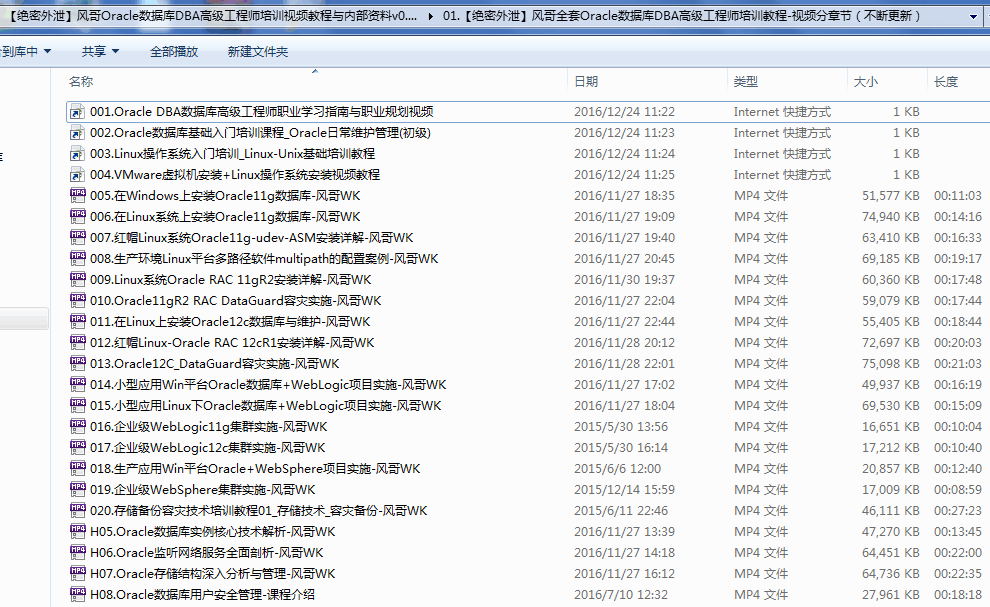This screenshot has height=607, width=990.
Task: Click date 2015/6/6 12:00
Action: point(617,469)
